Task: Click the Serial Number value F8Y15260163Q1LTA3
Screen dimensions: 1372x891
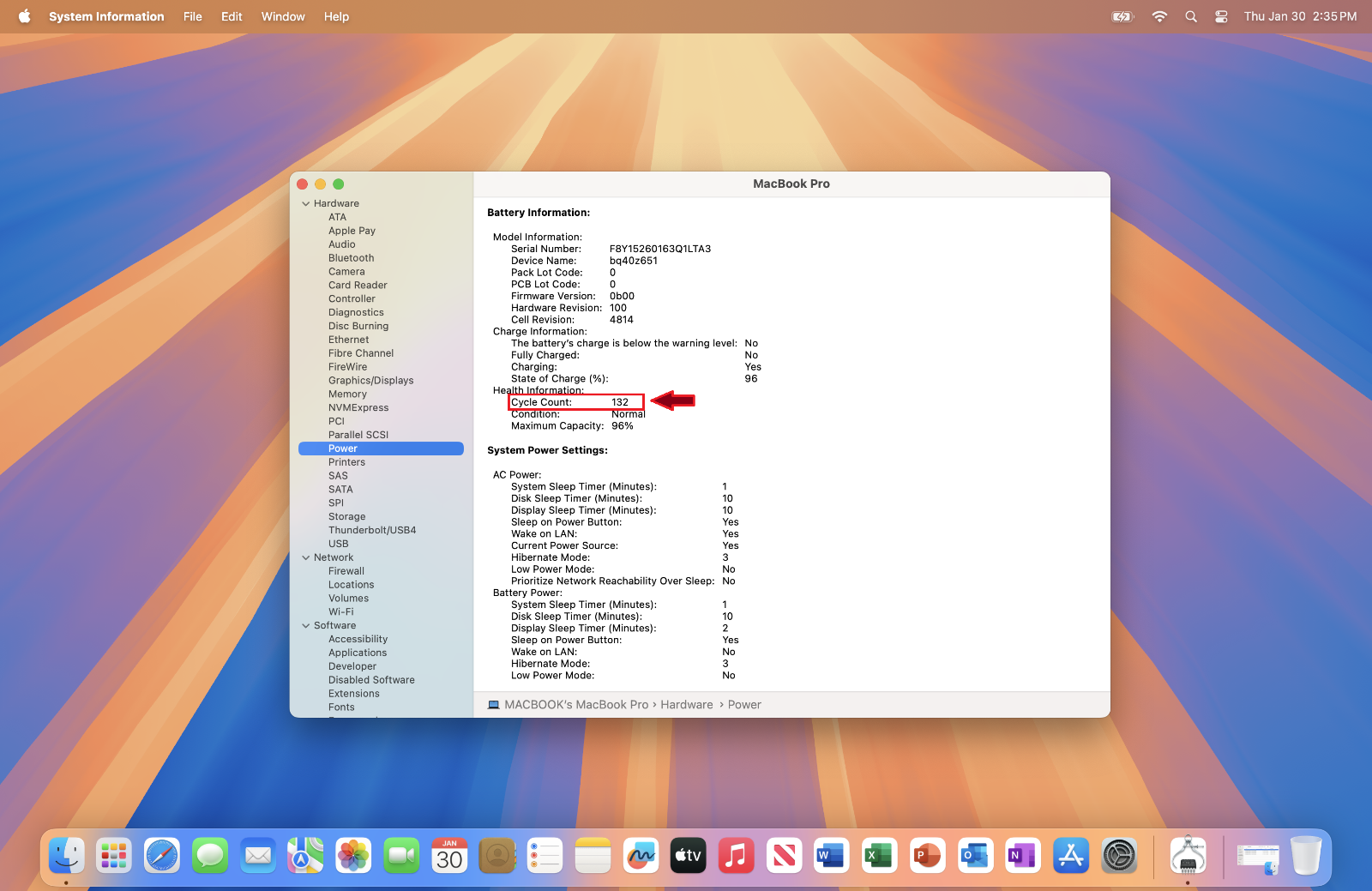Action: coord(660,250)
